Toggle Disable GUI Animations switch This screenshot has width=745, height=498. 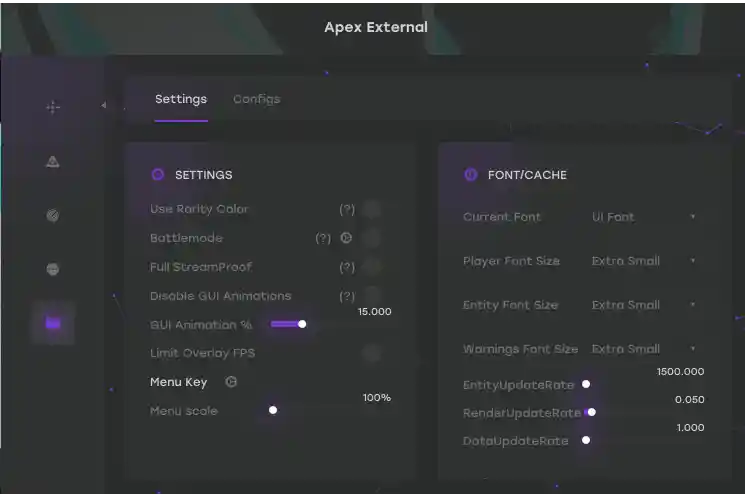[372, 294]
